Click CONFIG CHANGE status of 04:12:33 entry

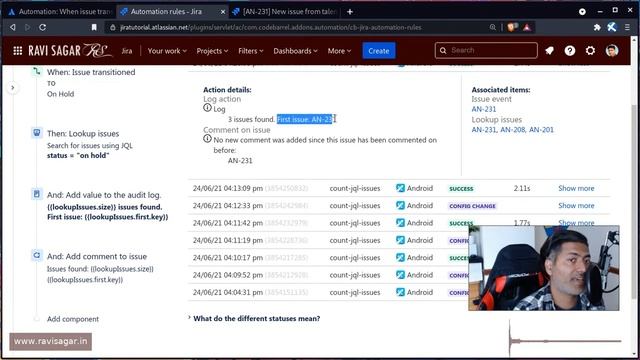pos(472,206)
